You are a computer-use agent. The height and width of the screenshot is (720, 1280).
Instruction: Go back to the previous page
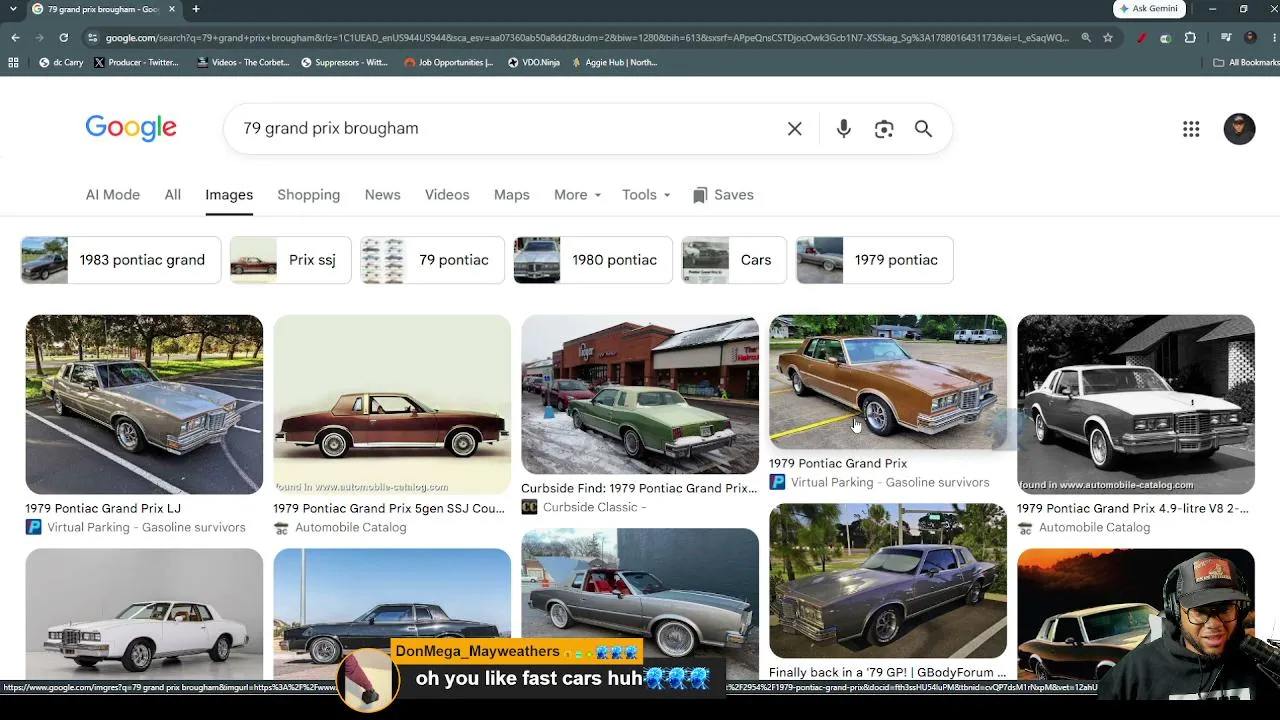(15, 38)
